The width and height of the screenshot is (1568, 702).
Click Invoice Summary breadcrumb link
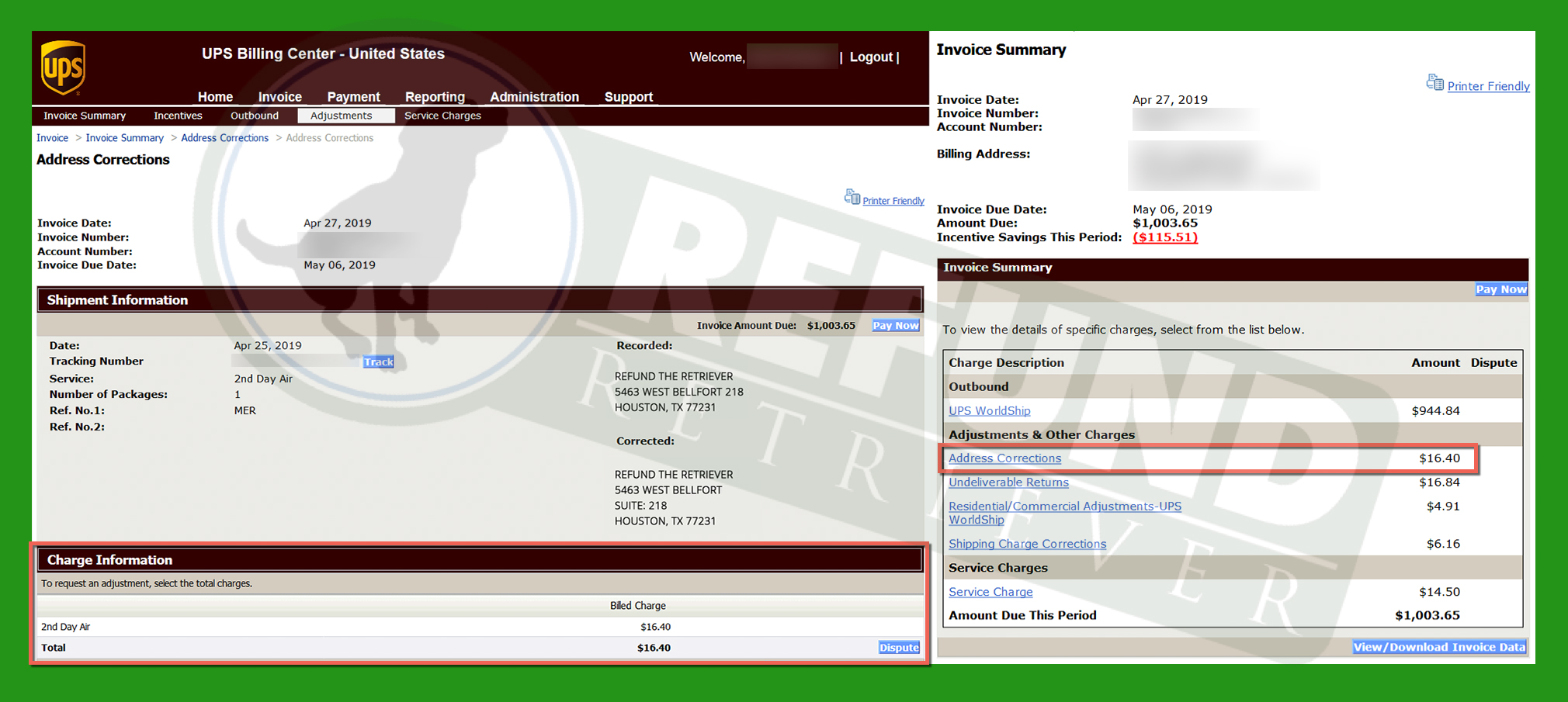[x=124, y=138]
